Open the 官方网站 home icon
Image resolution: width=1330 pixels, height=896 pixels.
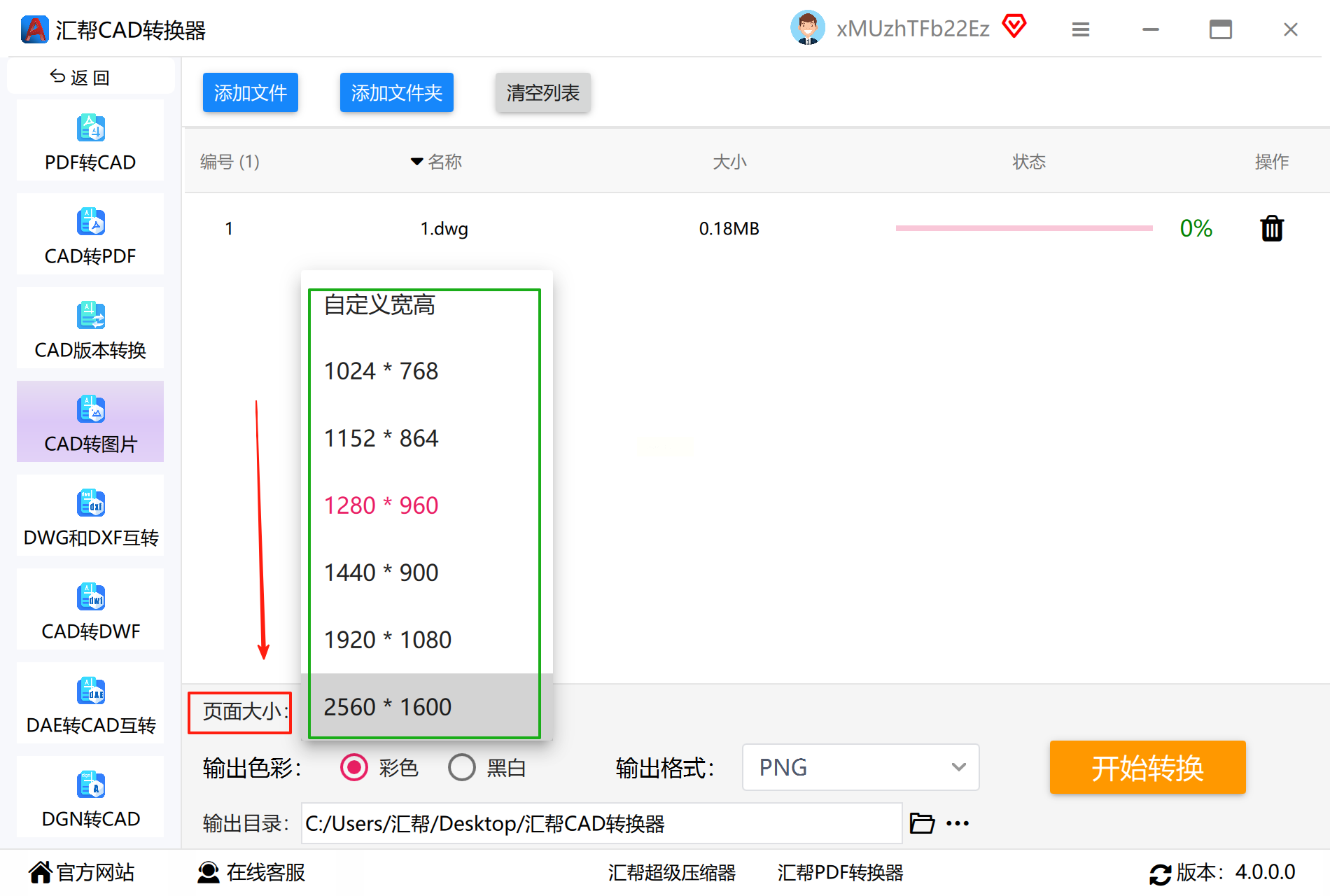(41, 872)
